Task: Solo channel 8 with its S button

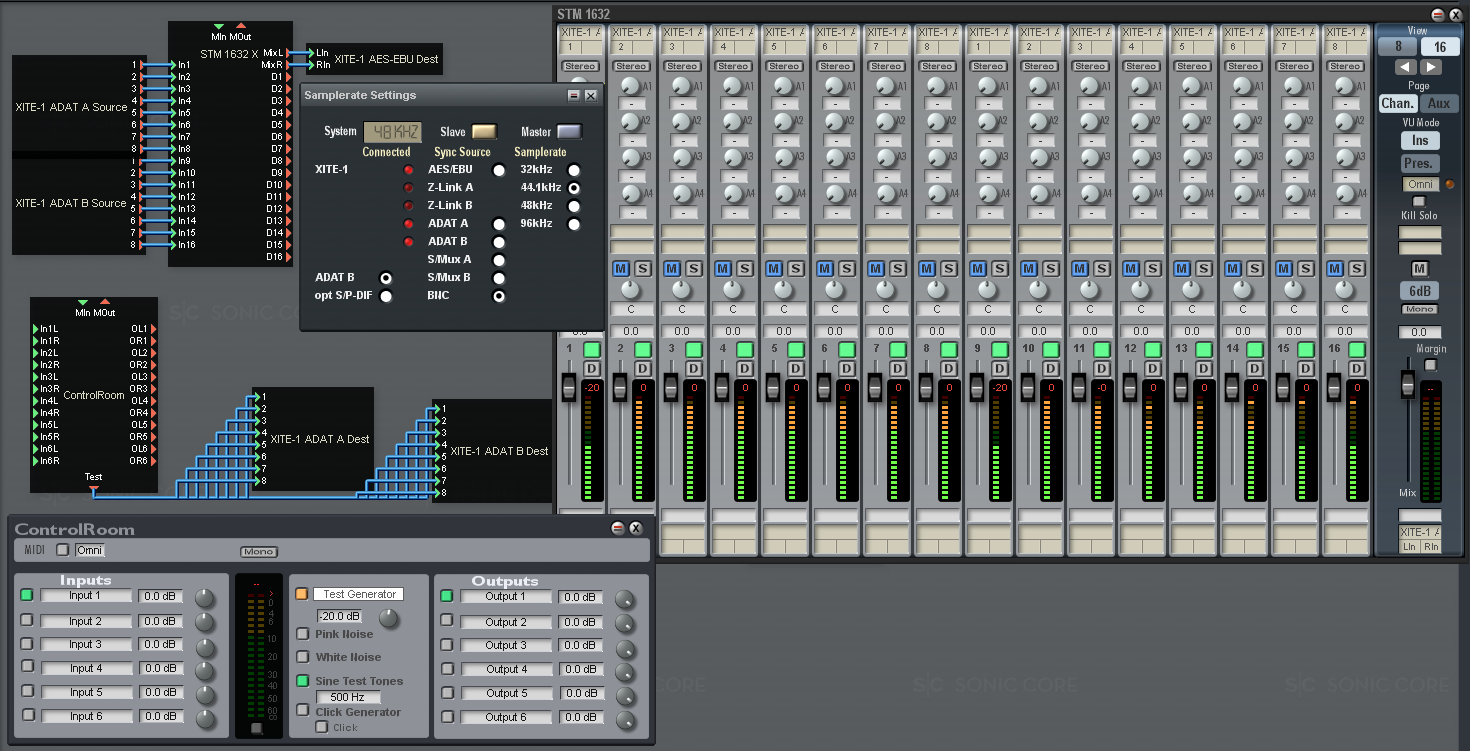Action: [x=948, y=268]
